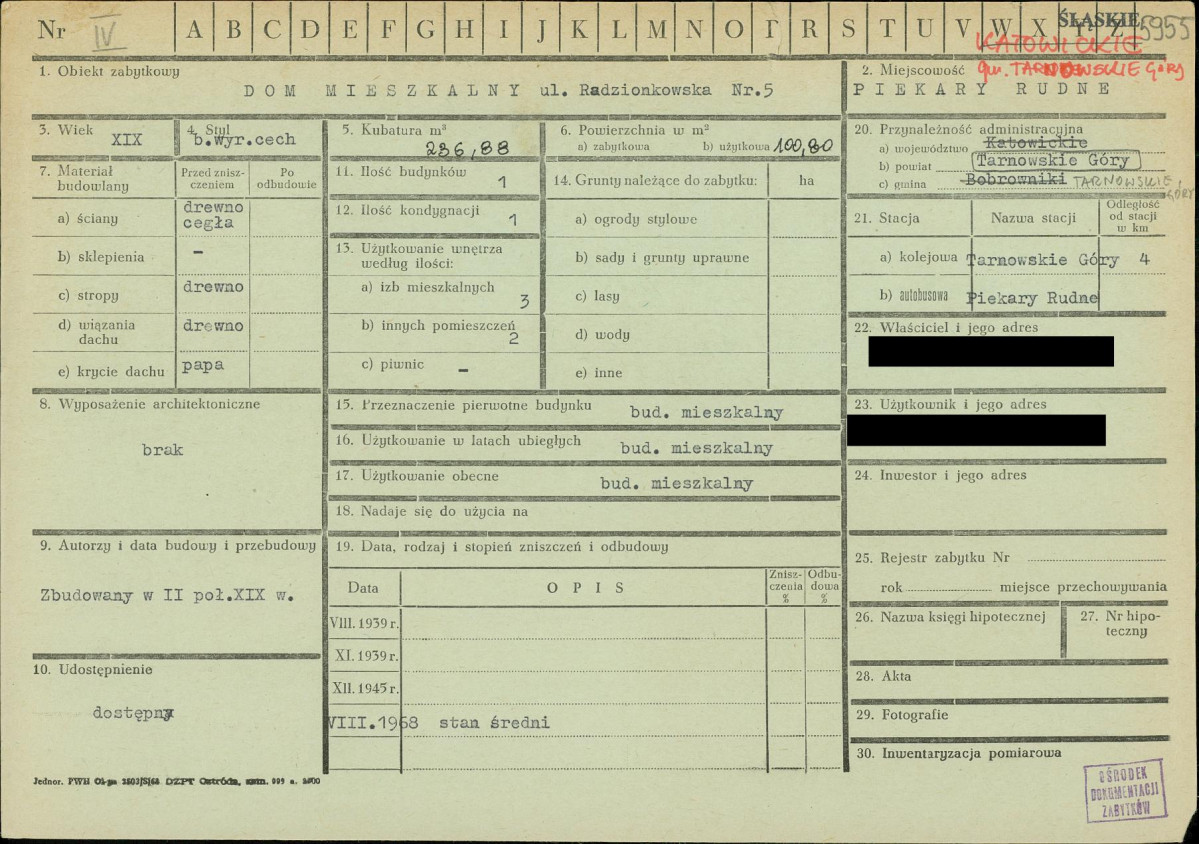This screenshot has height=844, width=1199.
Task: Click boxed "Tarnowskie Góry" in the powiat line
Action: [1056, 161]
